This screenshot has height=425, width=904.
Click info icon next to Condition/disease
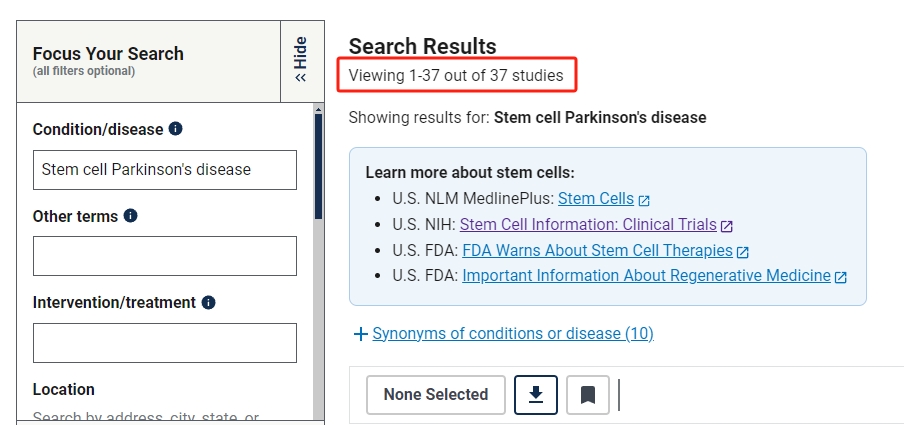click(x=176, y=129)
